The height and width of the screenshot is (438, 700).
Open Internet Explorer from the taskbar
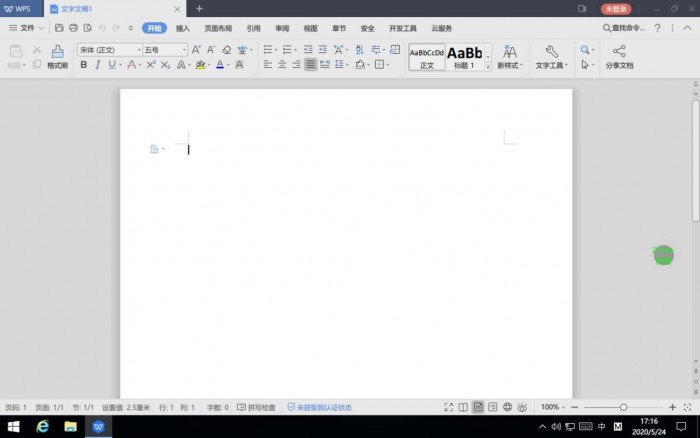(42, 427)
